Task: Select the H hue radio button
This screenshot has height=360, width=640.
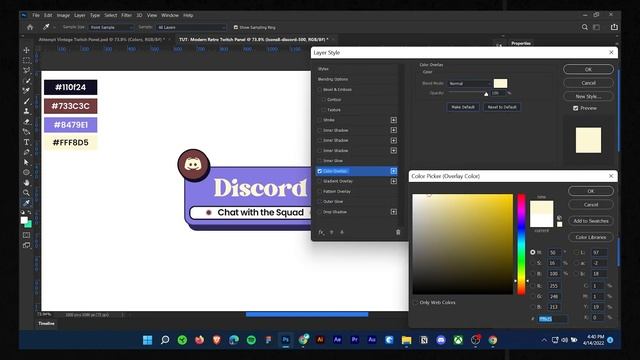Action: click(x=533, y=253)
